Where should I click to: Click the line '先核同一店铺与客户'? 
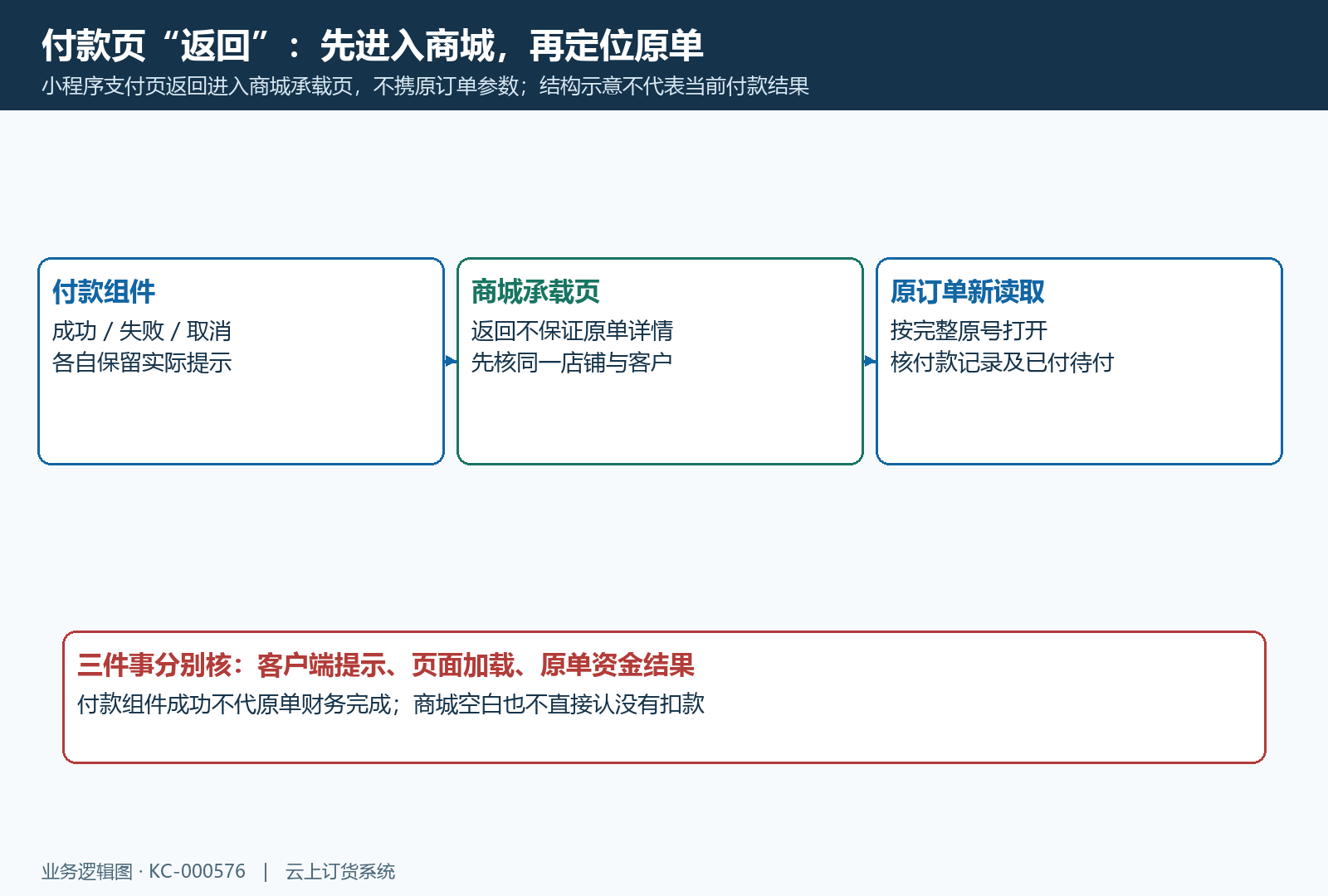tap(572, 363)
